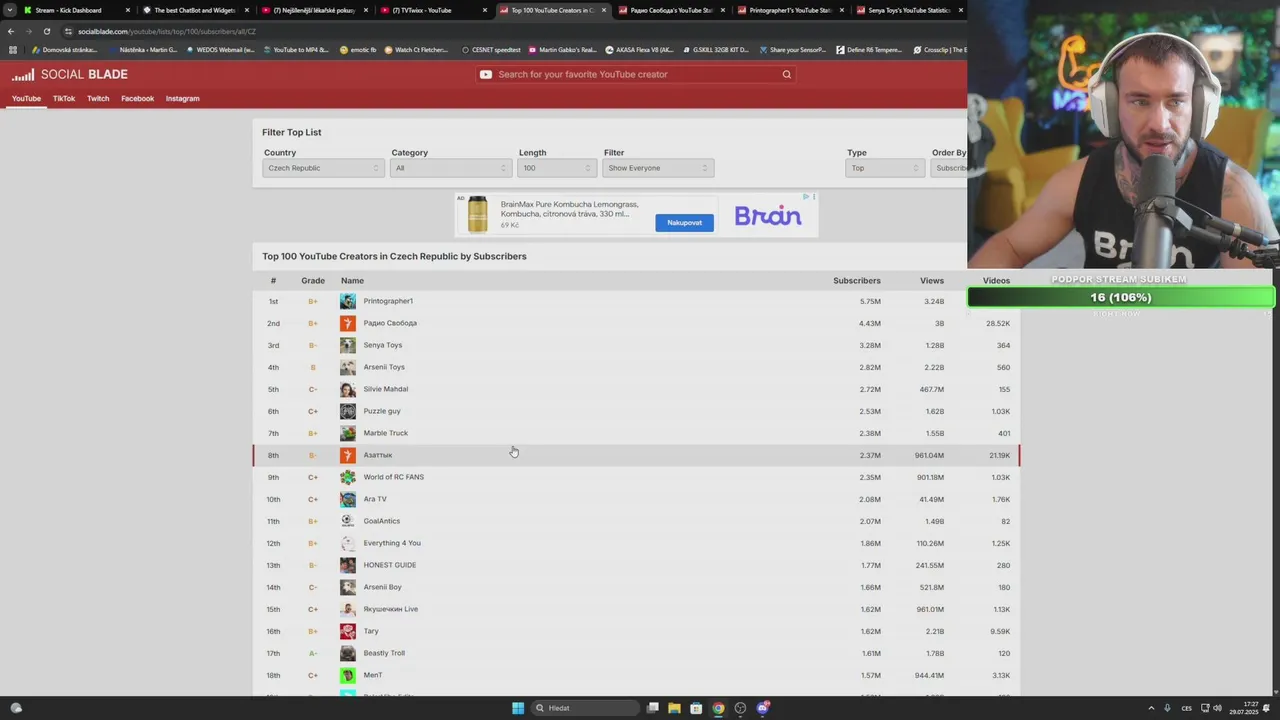Open Printographer1 channel link
1280x720 pixels.
pos(388,301)
